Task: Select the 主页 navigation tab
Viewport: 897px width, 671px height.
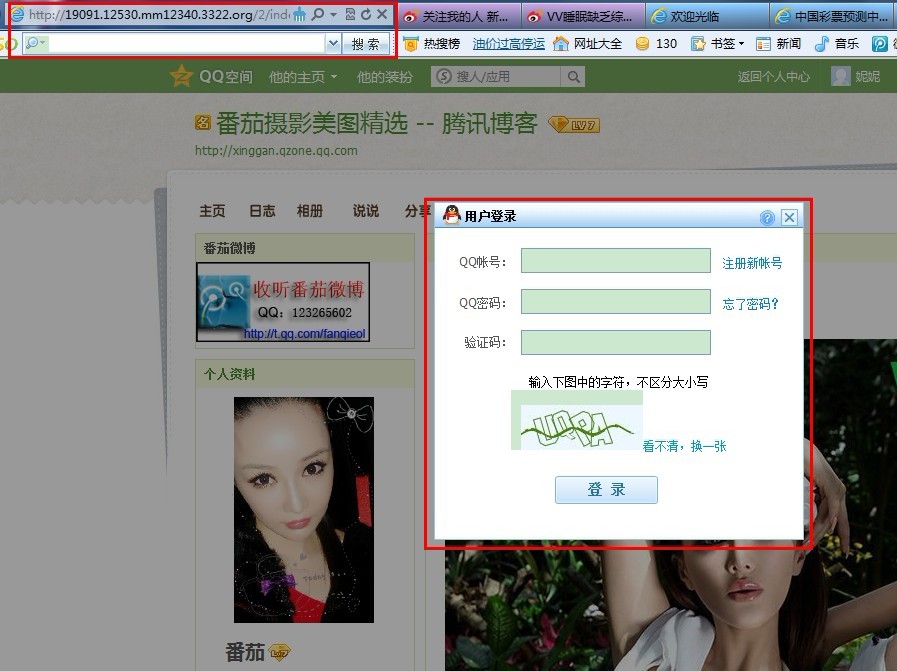Action: coord(212,211)
